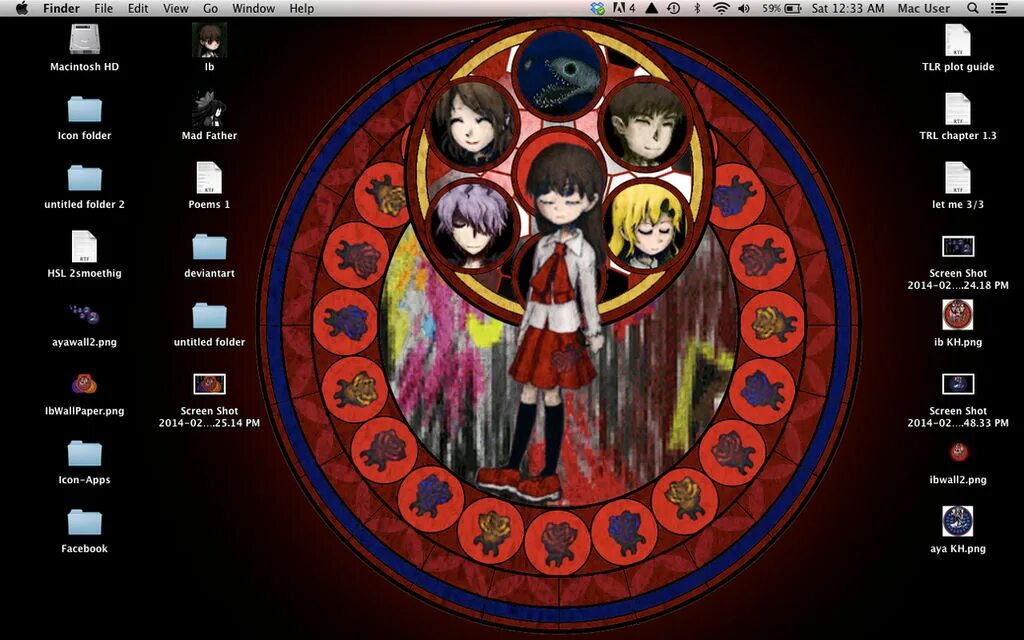
Task: Open the View menu
Action: [175, 8]
